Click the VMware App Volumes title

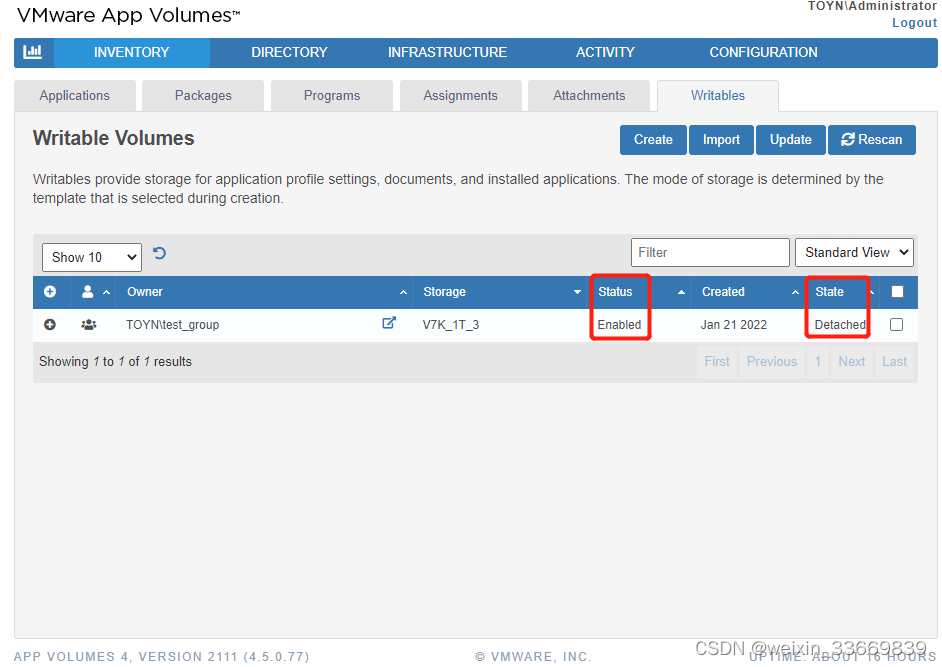pyautogui.click(x=128, y=15)
